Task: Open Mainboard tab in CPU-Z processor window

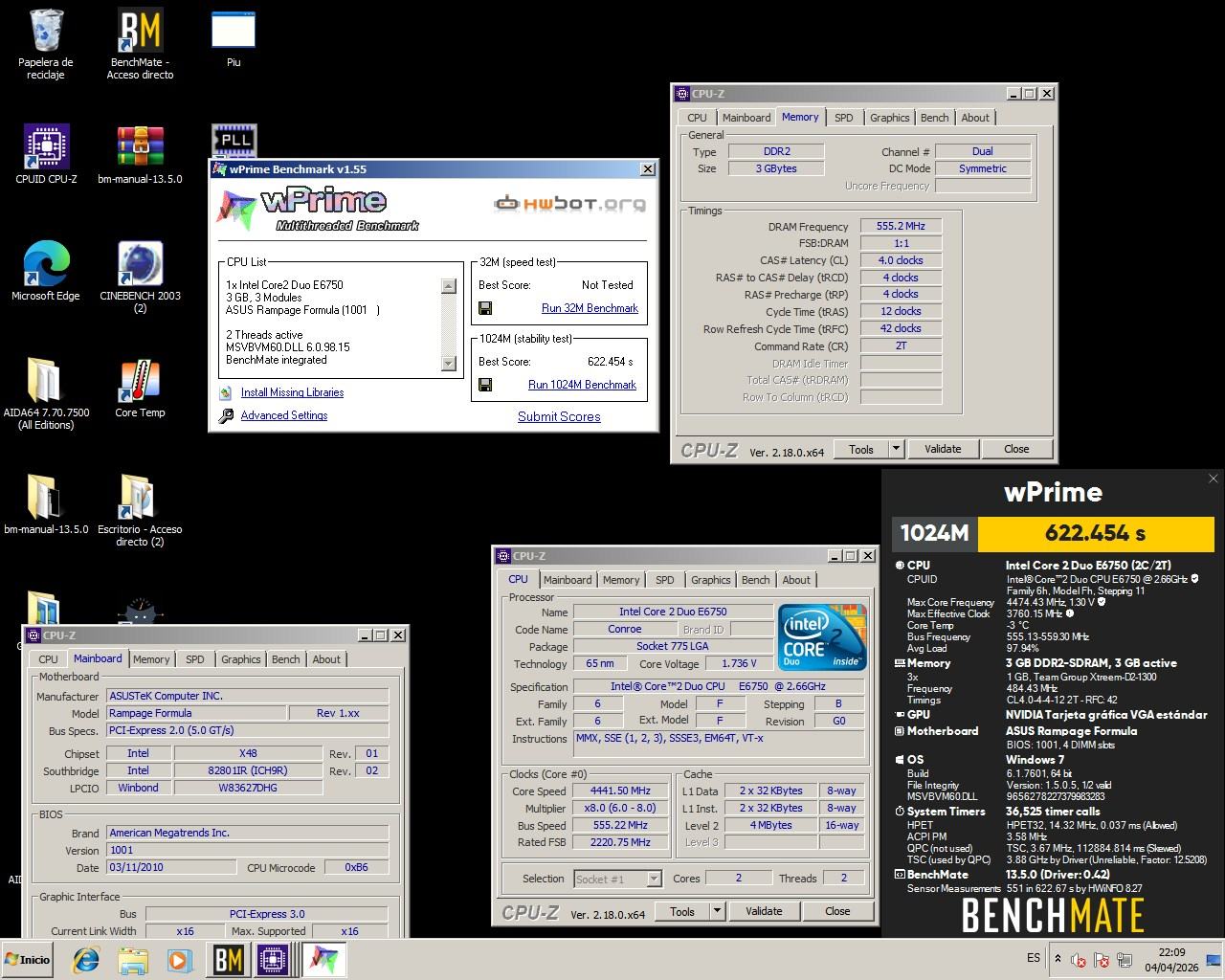Action: click(x=568, y=580)
